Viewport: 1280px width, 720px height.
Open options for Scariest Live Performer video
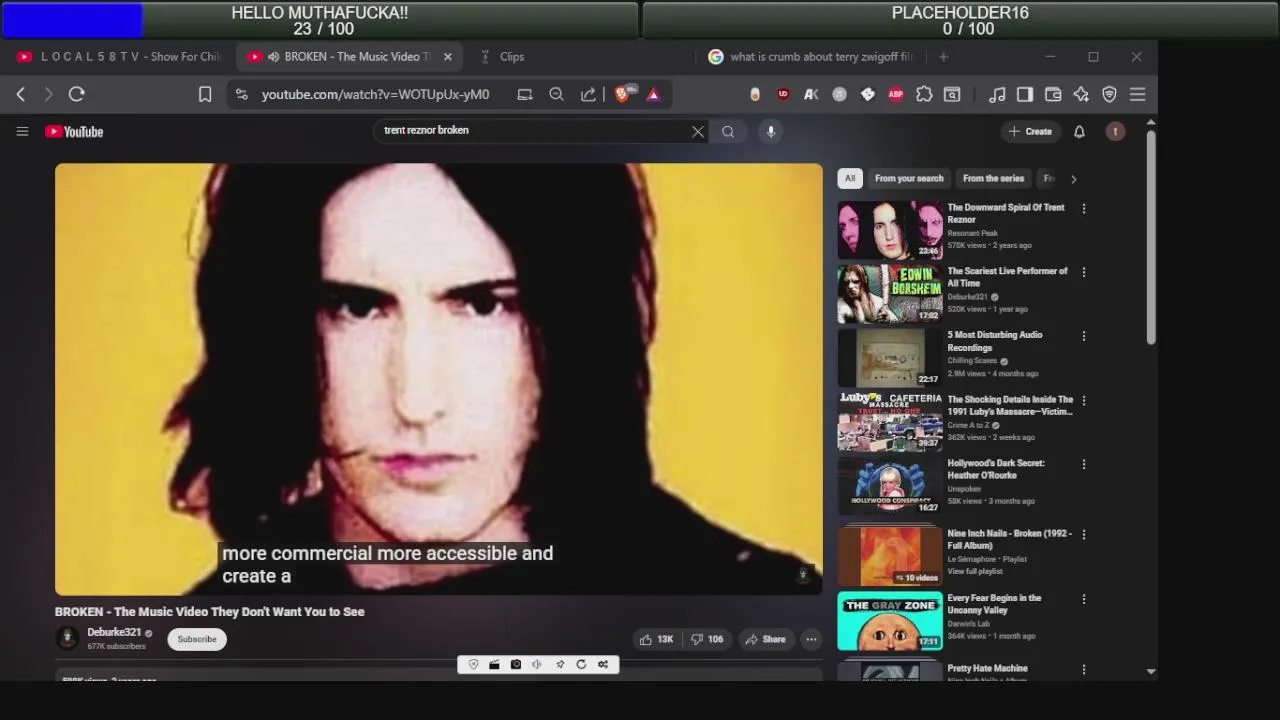(1083, 272)
